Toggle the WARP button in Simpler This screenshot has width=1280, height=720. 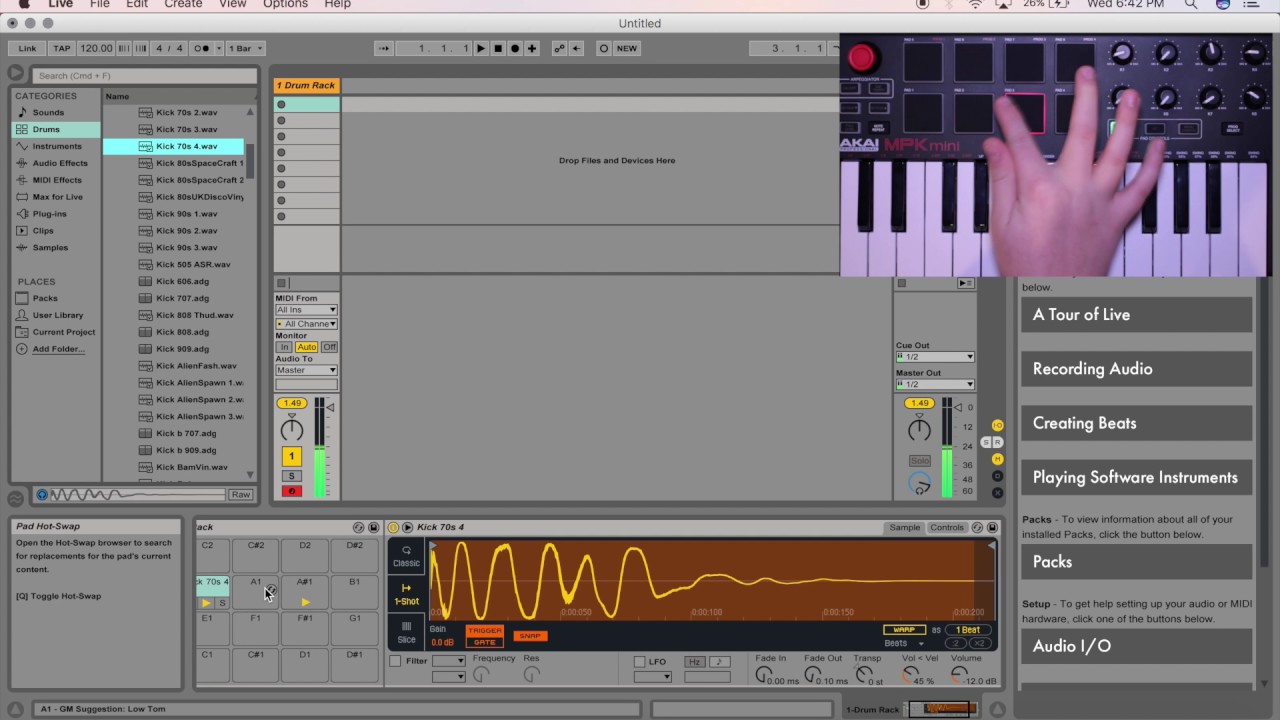(903, 630)
